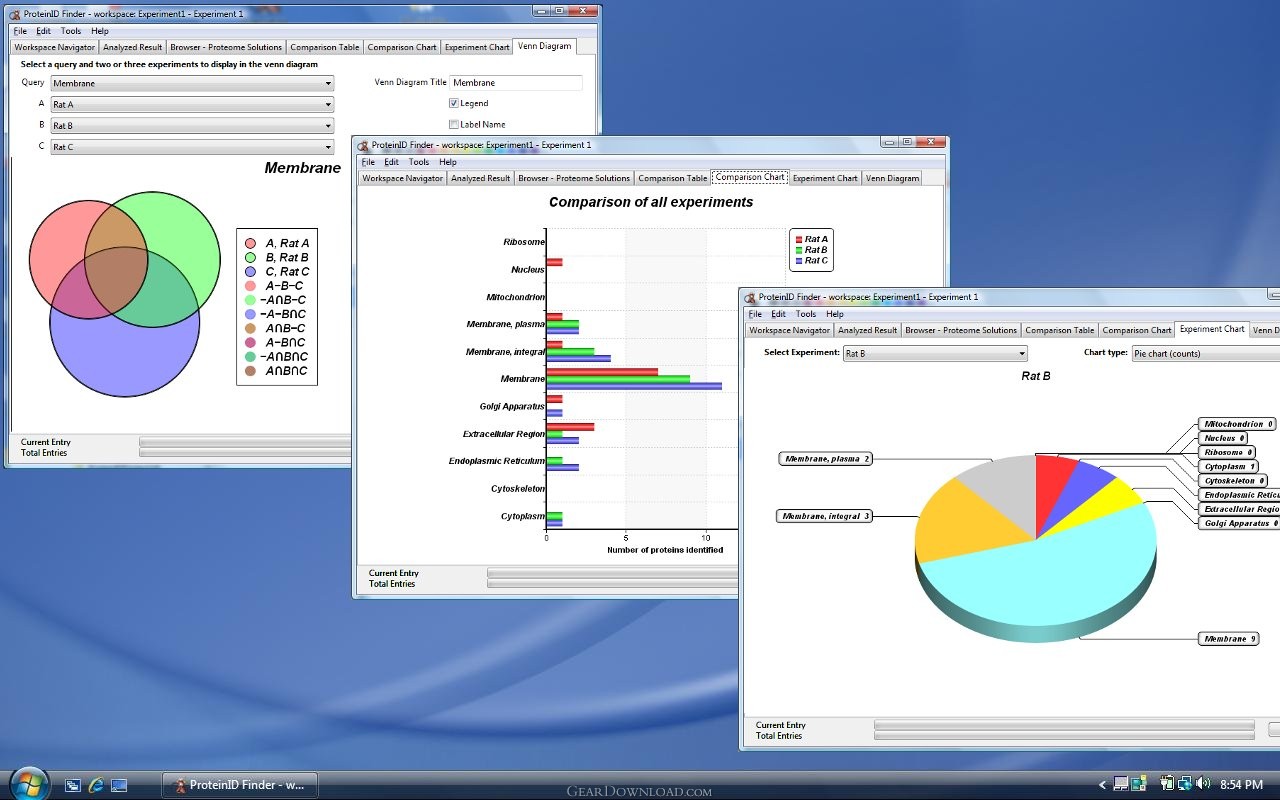Click the 8:54 PM taskbar clock

coord(1241,785)
